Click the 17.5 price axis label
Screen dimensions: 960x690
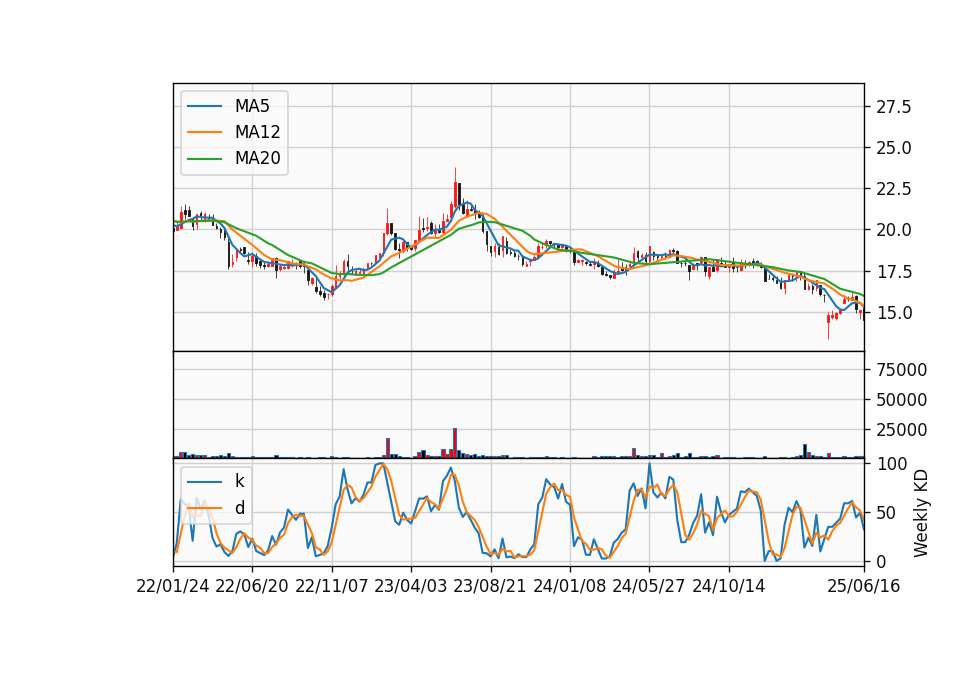[893, 272]
